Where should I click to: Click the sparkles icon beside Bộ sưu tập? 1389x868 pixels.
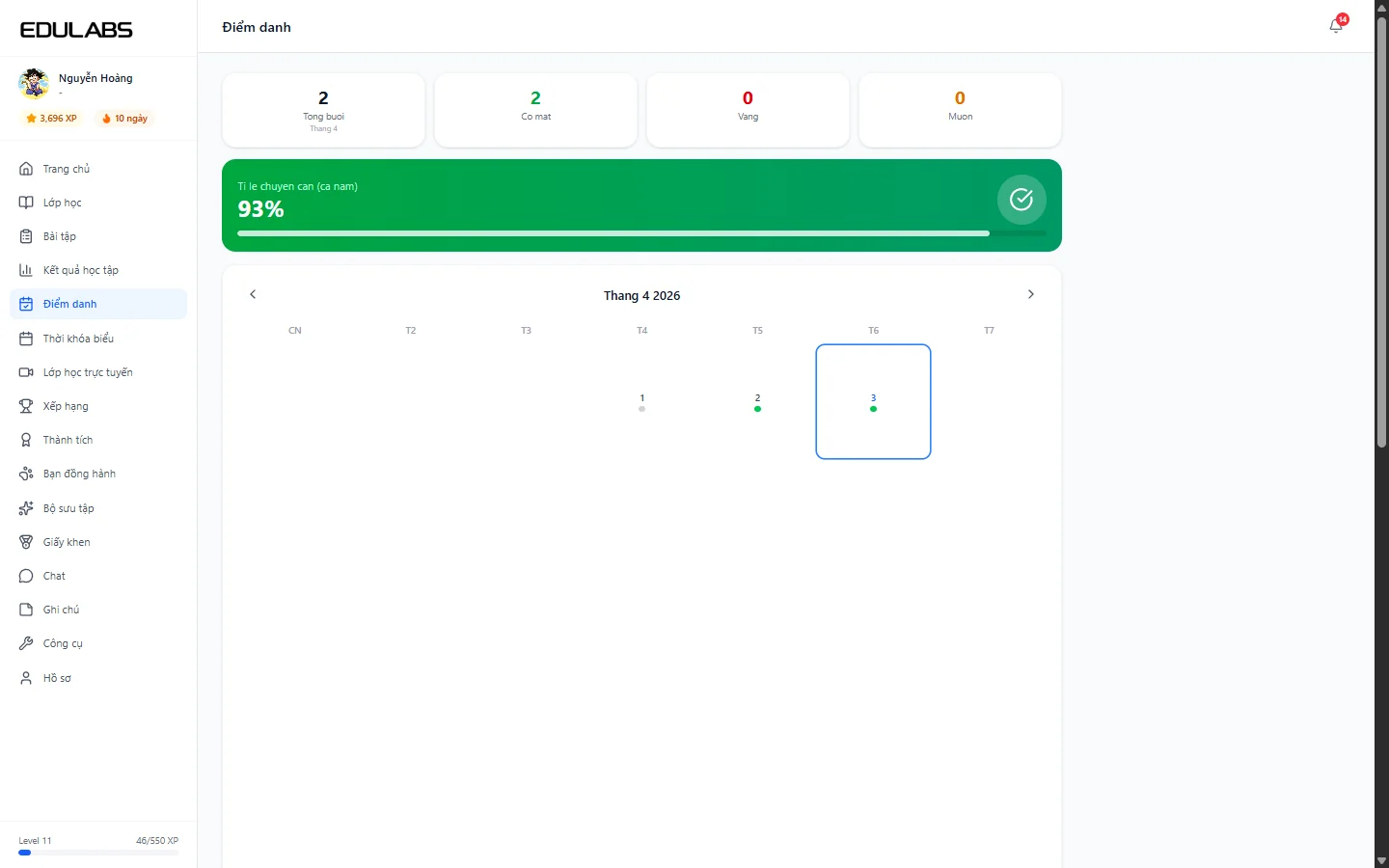(26, 508)
